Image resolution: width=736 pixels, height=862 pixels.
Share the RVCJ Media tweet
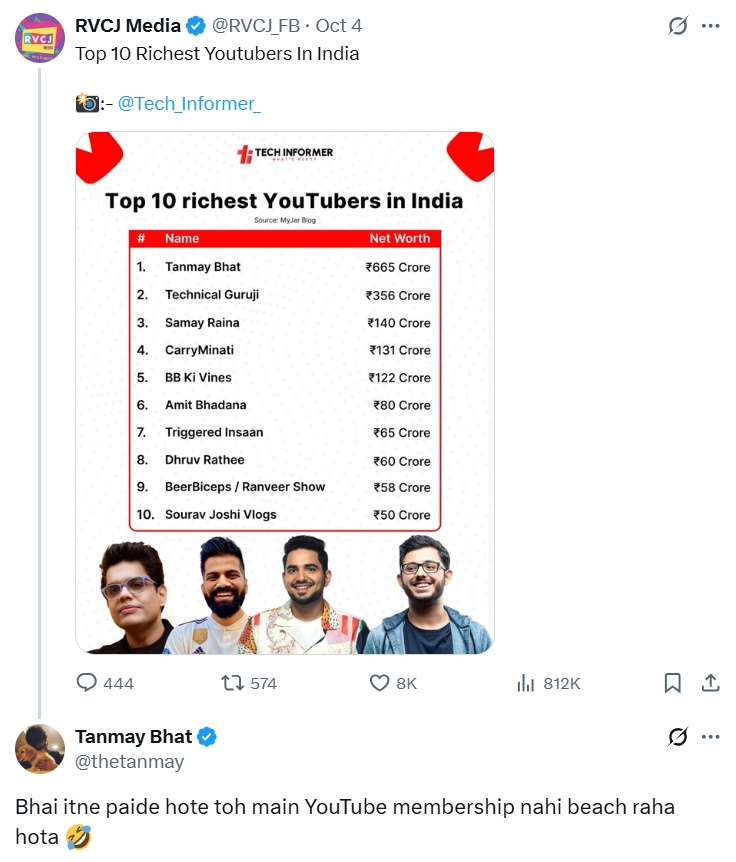pos(712,683)
